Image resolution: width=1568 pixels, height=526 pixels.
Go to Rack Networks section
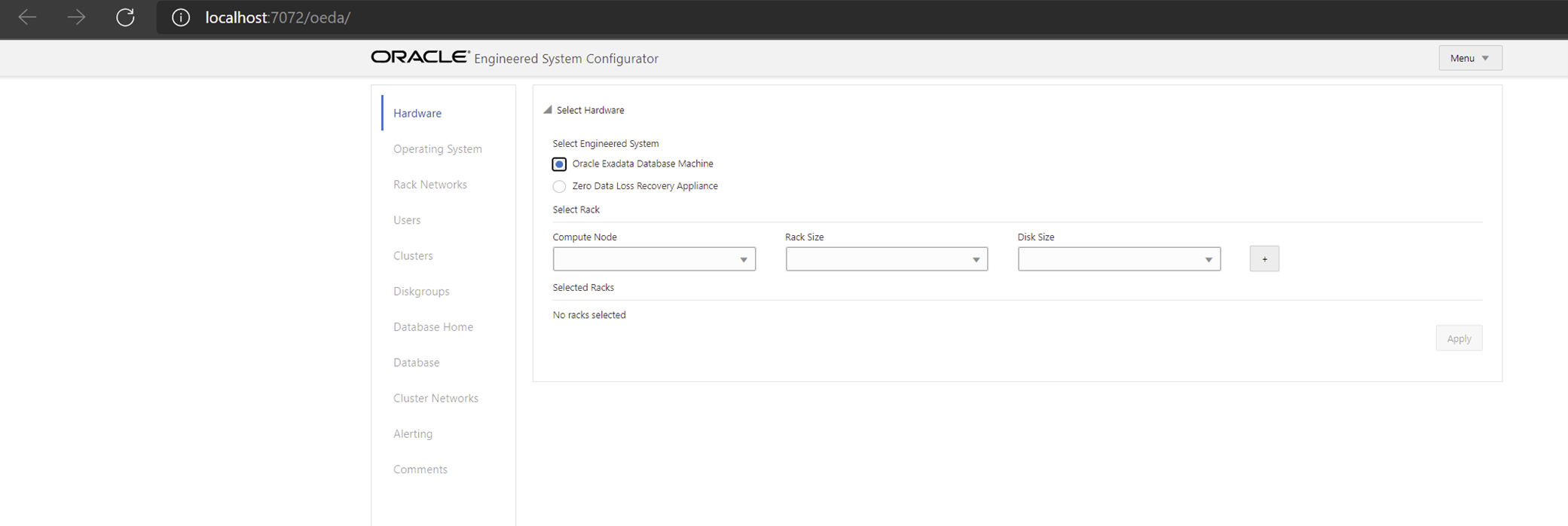coord(430,185)
